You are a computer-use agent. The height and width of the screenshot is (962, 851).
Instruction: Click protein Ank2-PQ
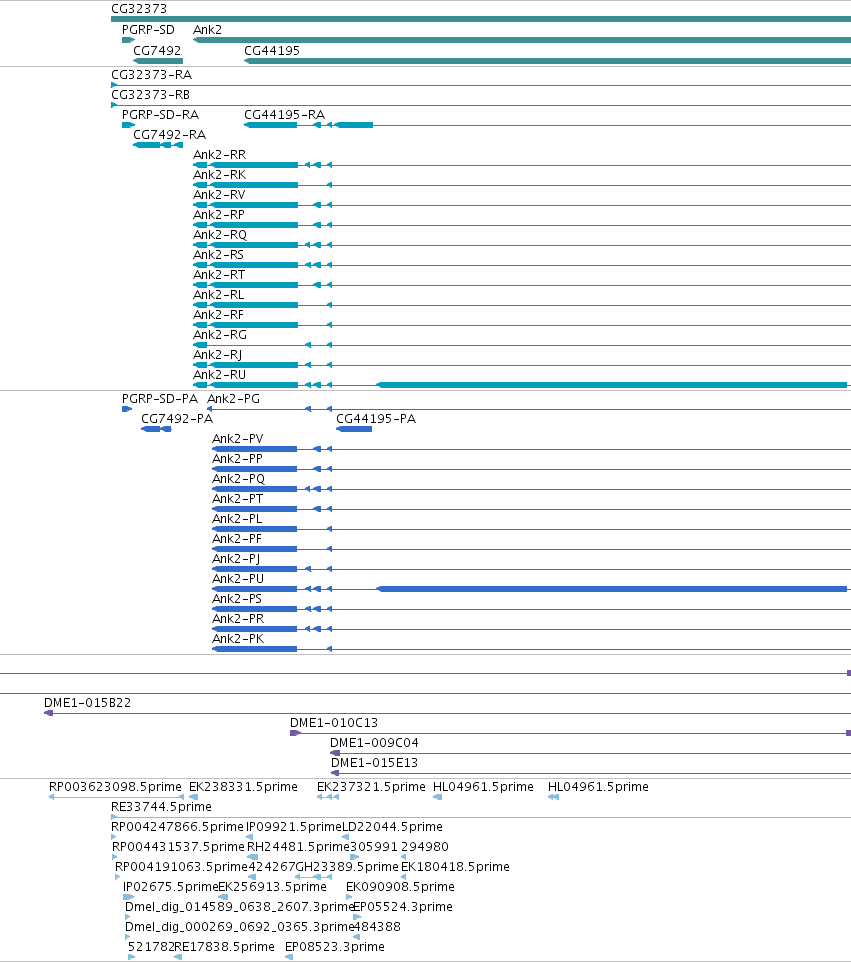(x=238, y=479)
